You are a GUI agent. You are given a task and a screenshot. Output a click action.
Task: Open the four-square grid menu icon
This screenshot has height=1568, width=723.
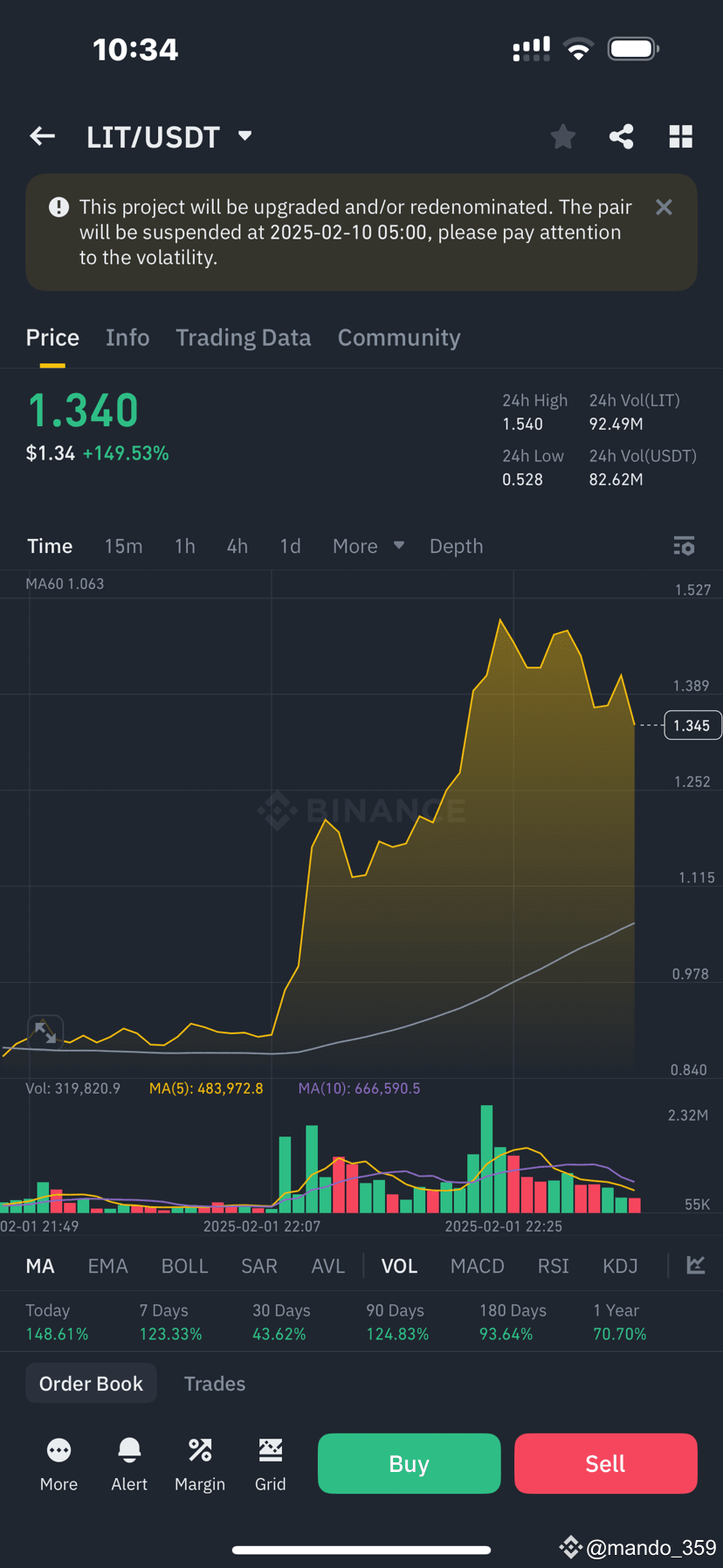[680, 136]
